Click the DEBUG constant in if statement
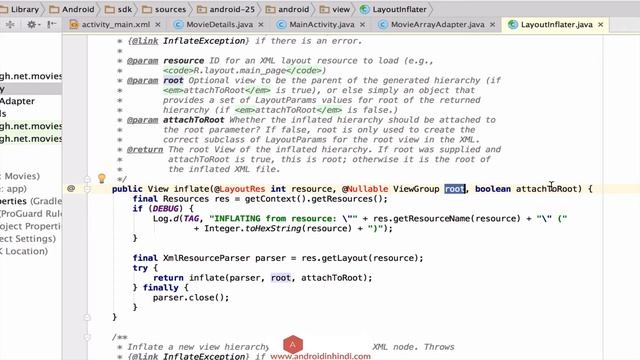Screen dimensions: 640x360 165,209
